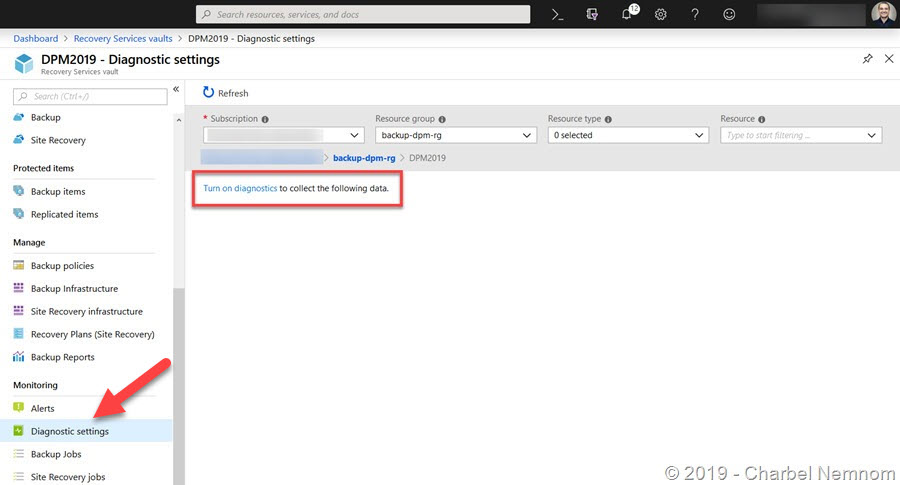Go to Dashboard breadcrumb link
Viewport: 900px width, 485px height.
pos(36,38)
